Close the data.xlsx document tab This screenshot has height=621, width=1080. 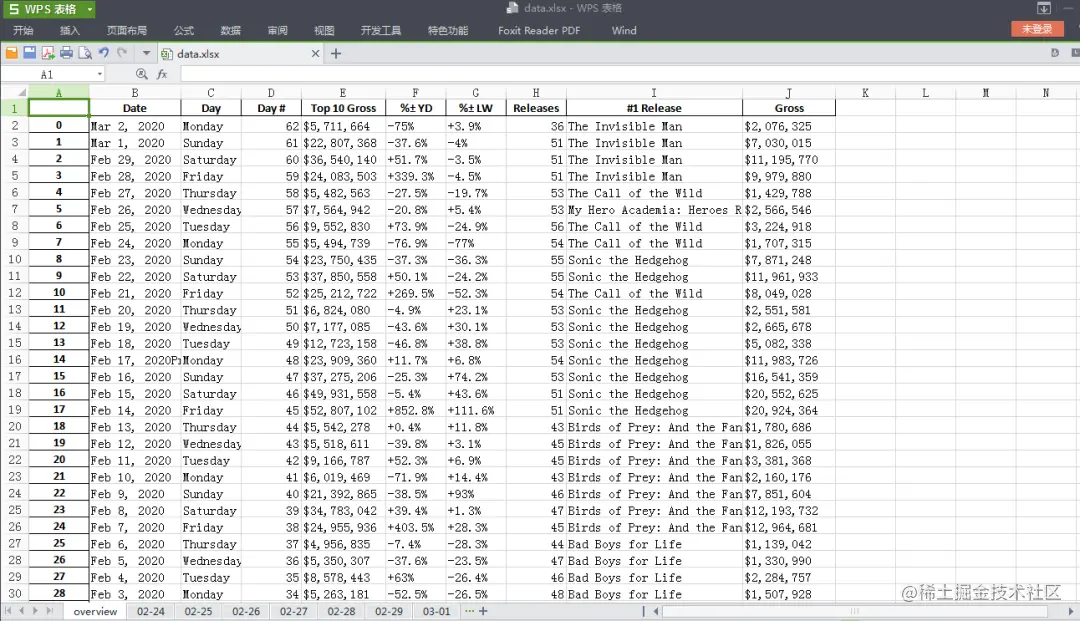pyautogui.click(x=315, y=54)
